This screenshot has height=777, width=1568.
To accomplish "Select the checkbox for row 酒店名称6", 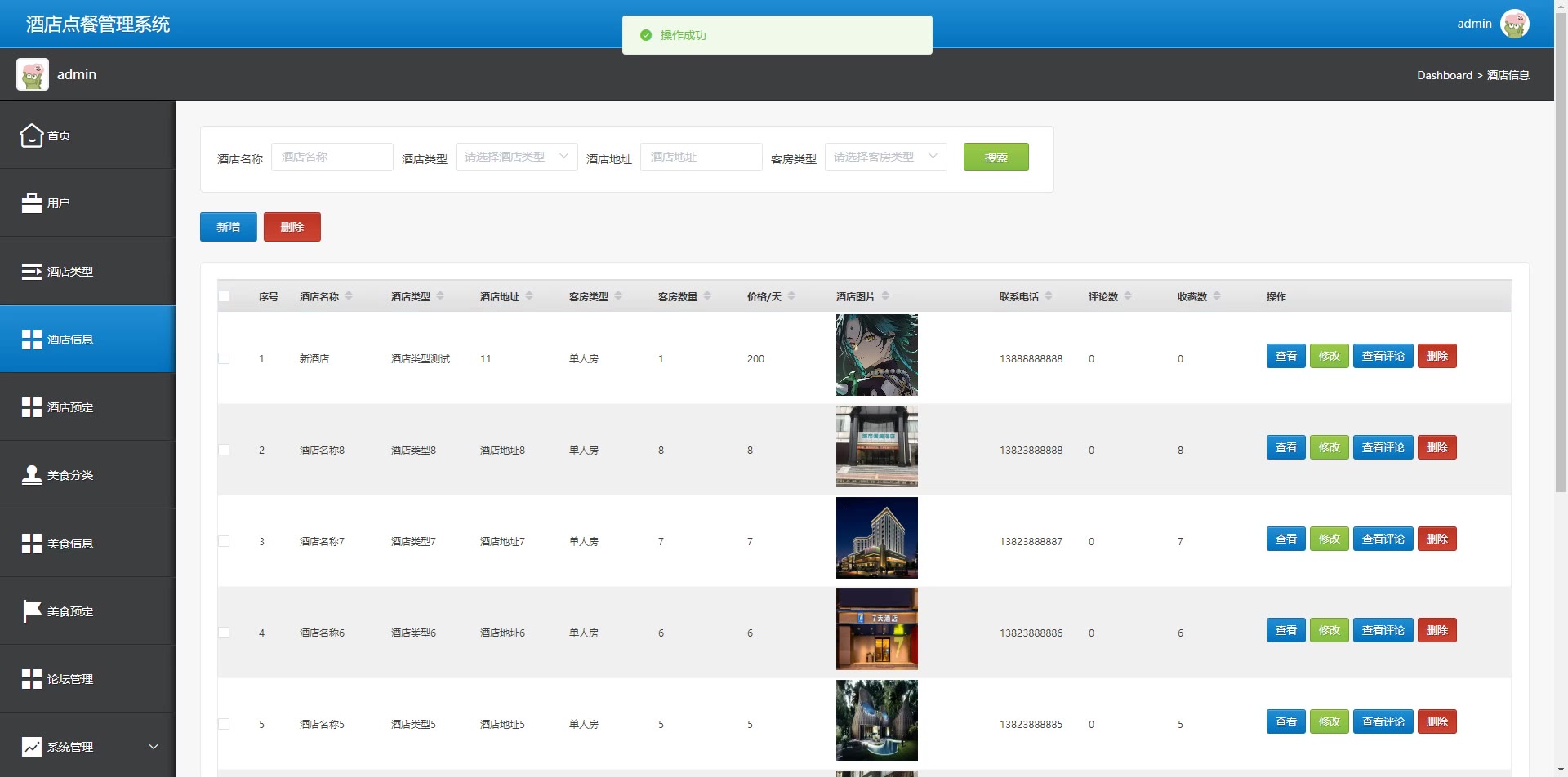I will pos(224,633).
